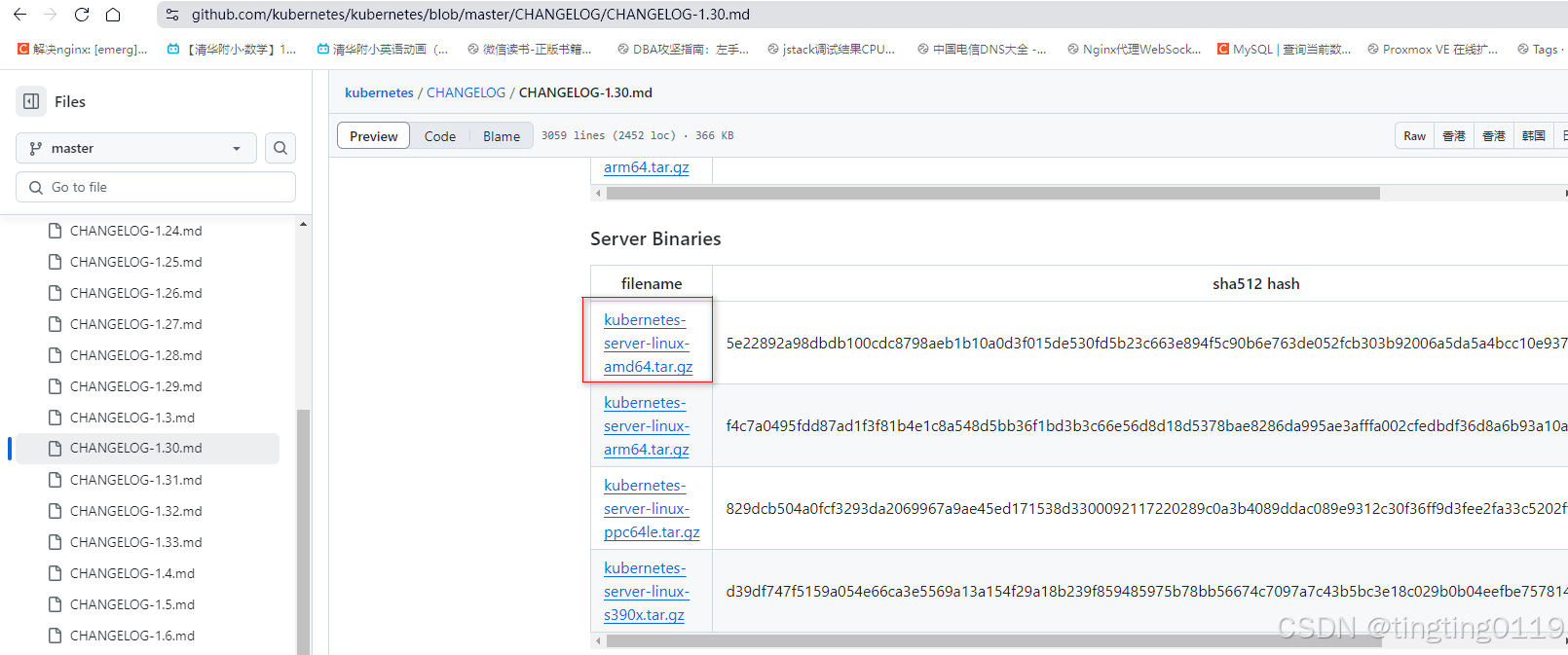Screen dimensions: 1568x655
Task: Click hash starting with f4c7a0495f
Action: [1146, 425]
